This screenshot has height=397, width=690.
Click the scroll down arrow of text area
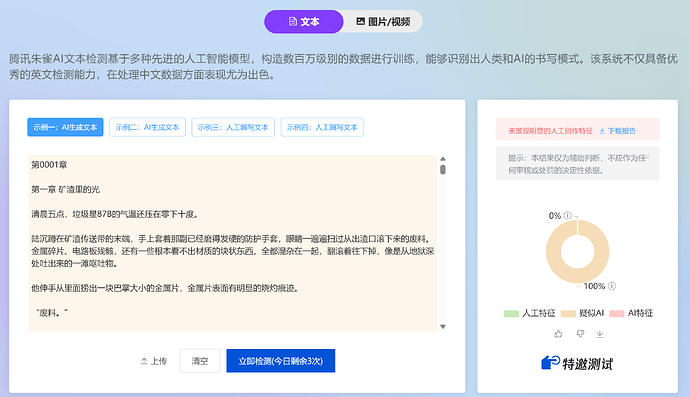(443, 327)
